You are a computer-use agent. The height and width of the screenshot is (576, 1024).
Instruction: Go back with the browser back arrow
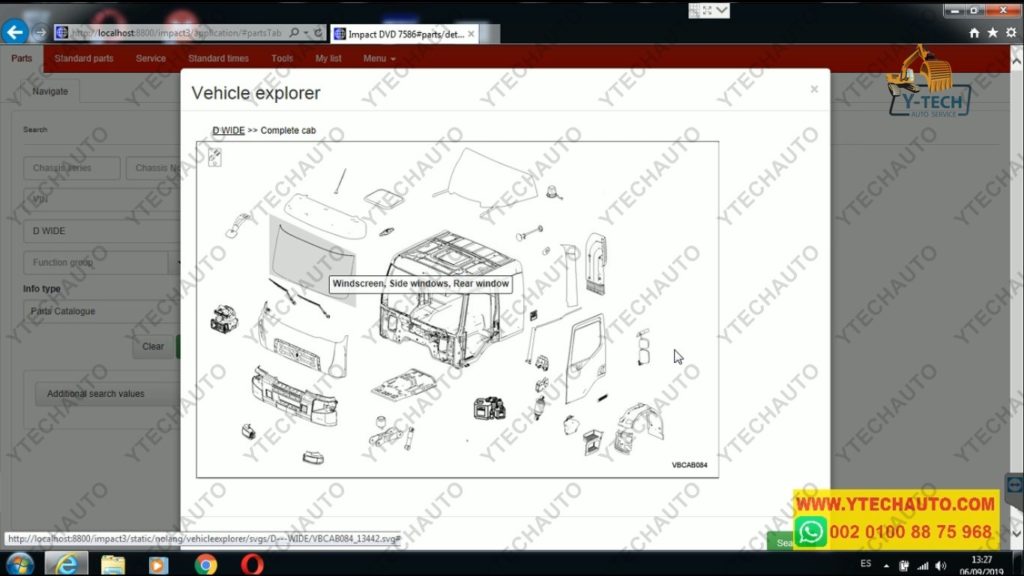point(15,32)
